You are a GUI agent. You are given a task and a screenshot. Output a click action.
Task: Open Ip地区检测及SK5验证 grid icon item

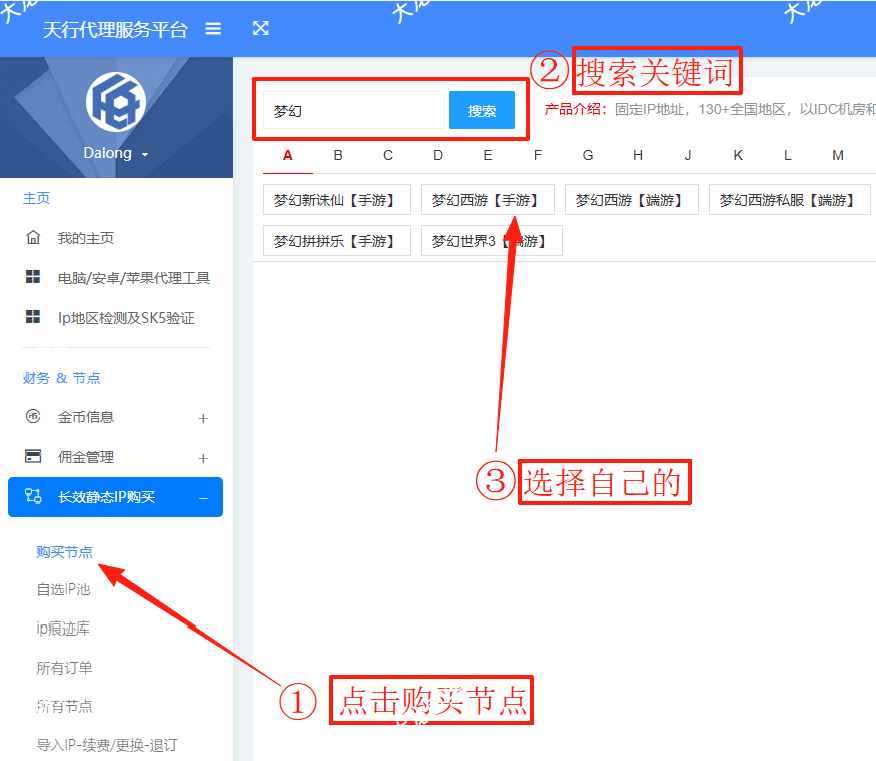[33, 318]
